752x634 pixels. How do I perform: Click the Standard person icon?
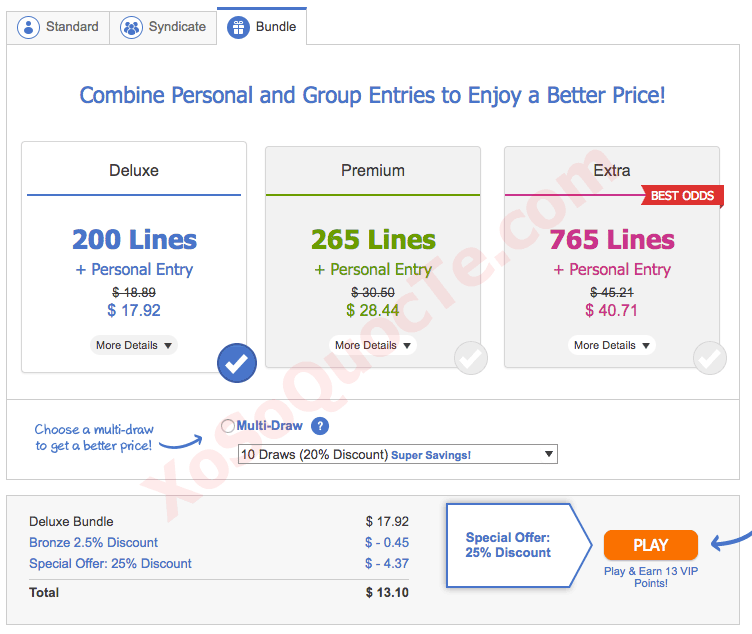click(30, 27)
